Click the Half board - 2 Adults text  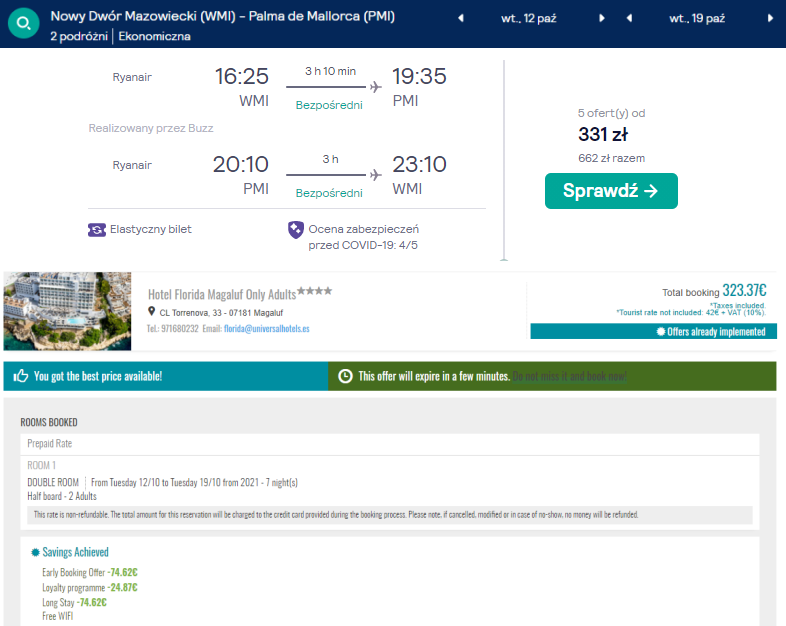pos(62,496)
